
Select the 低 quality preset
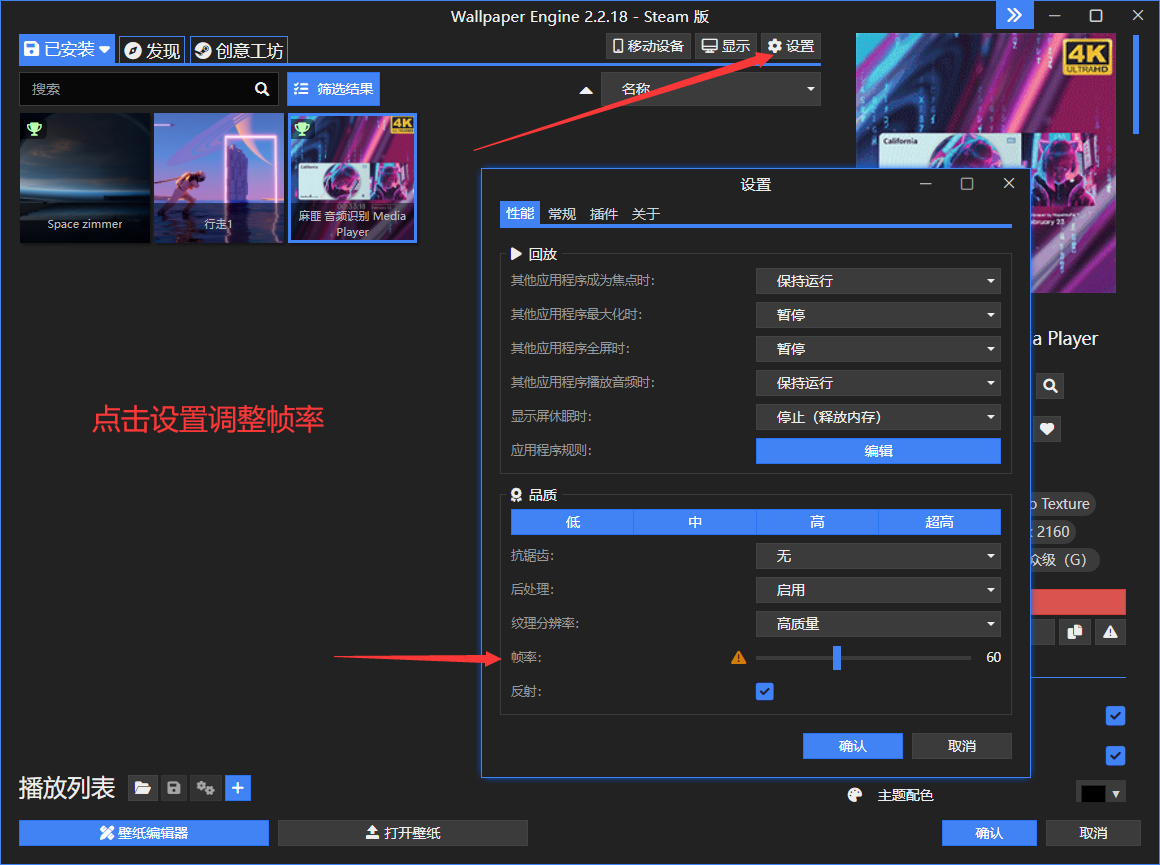[x=573, y=522]
